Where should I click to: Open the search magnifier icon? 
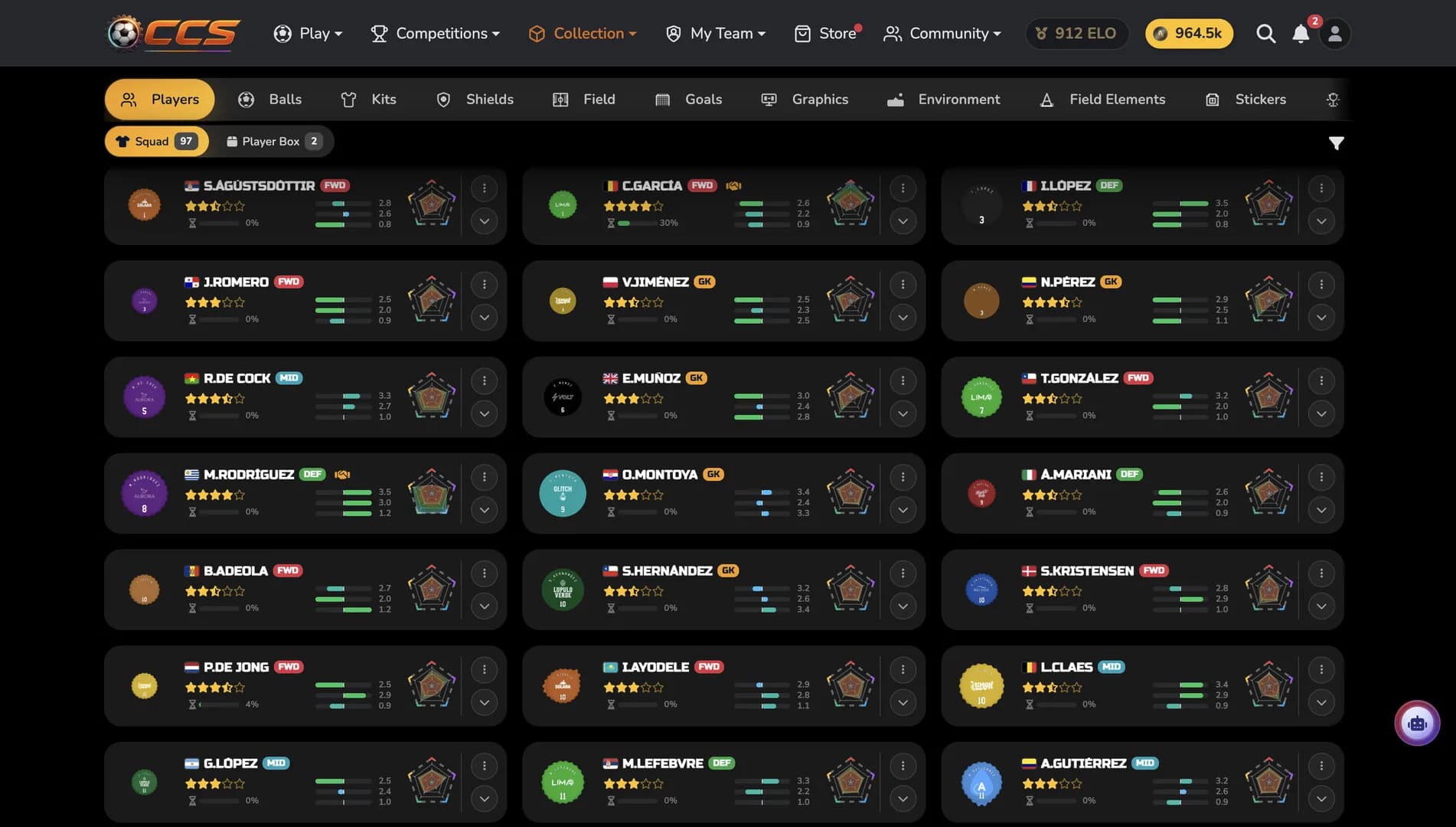(x=1265, y=34)
